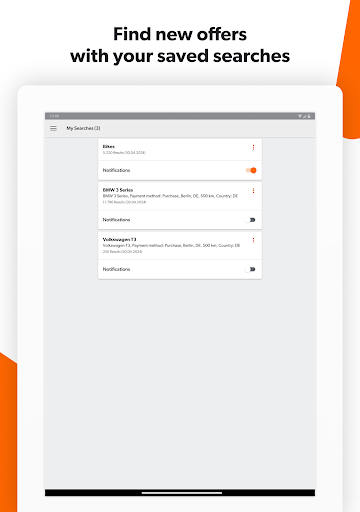
Task: Open the BMW 3 Series saved search
Action: coord(180,196)
